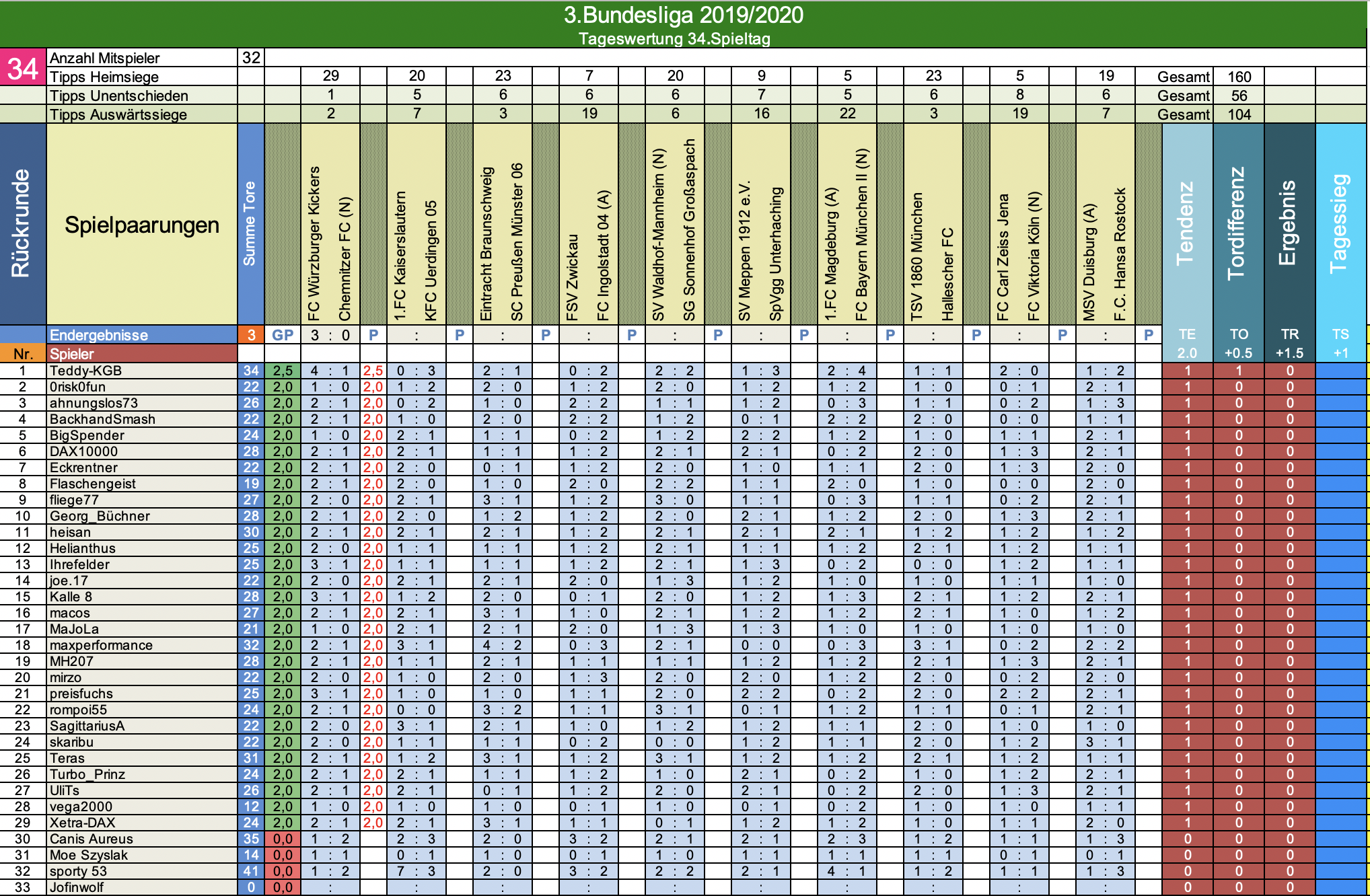This screenshot has width=1370, height=896.
Task: Select the 'Ergebnis' column header
Action: click(x=1289, y=224)
